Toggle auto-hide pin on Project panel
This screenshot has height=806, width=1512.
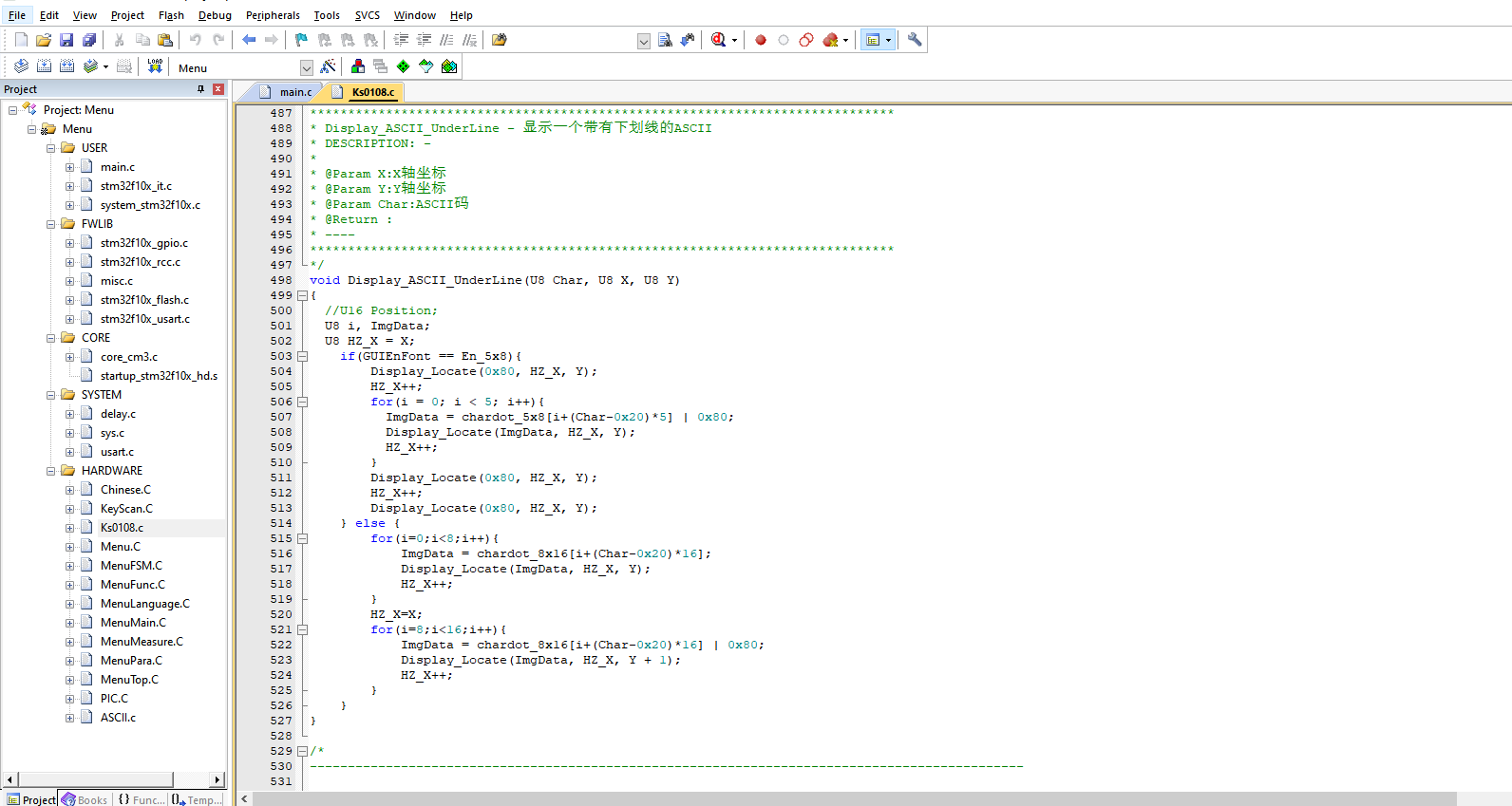200,89
